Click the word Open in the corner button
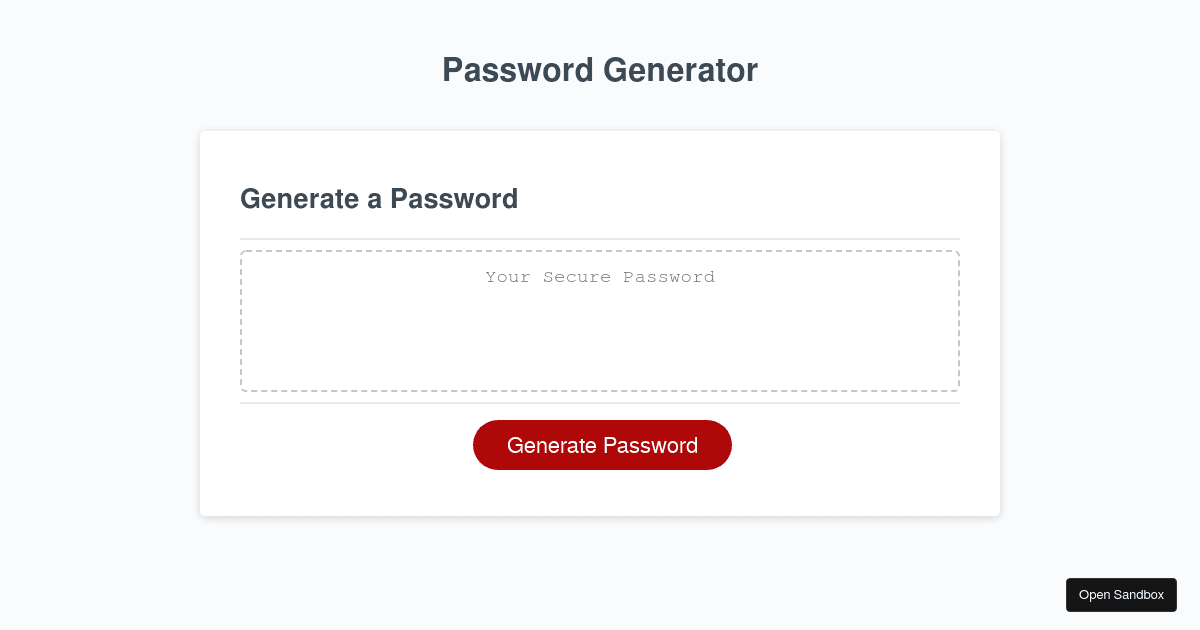1200x630 pixels. [x=1094, y=595]
